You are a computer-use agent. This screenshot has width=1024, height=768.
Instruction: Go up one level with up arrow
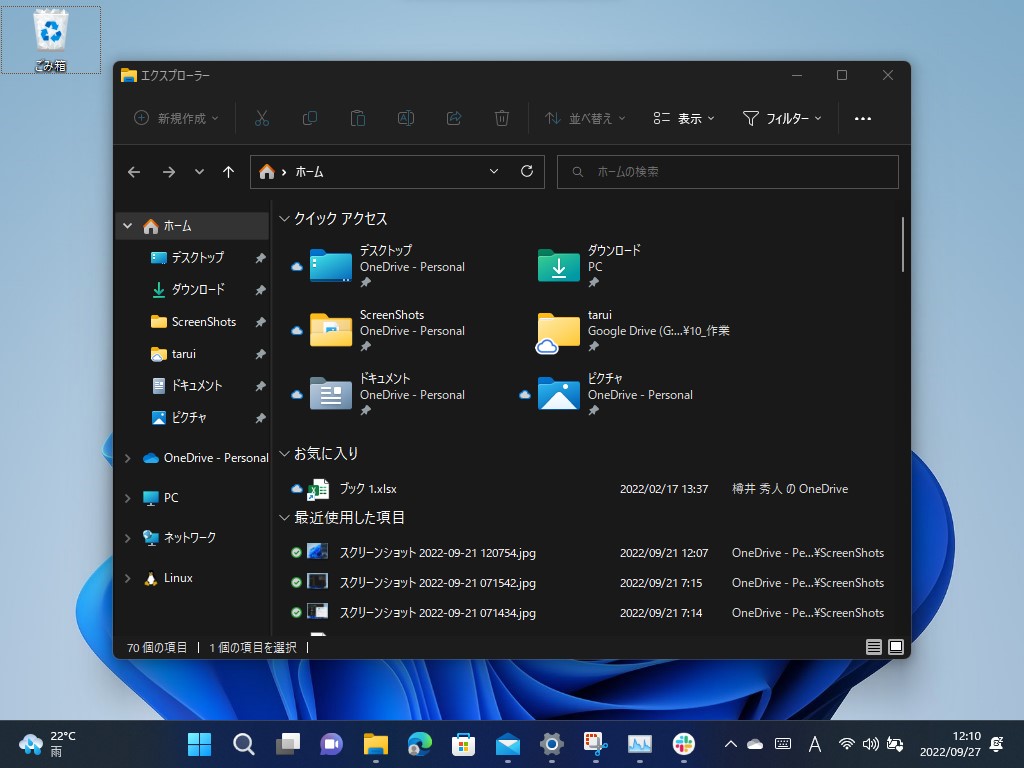[228, 172]
